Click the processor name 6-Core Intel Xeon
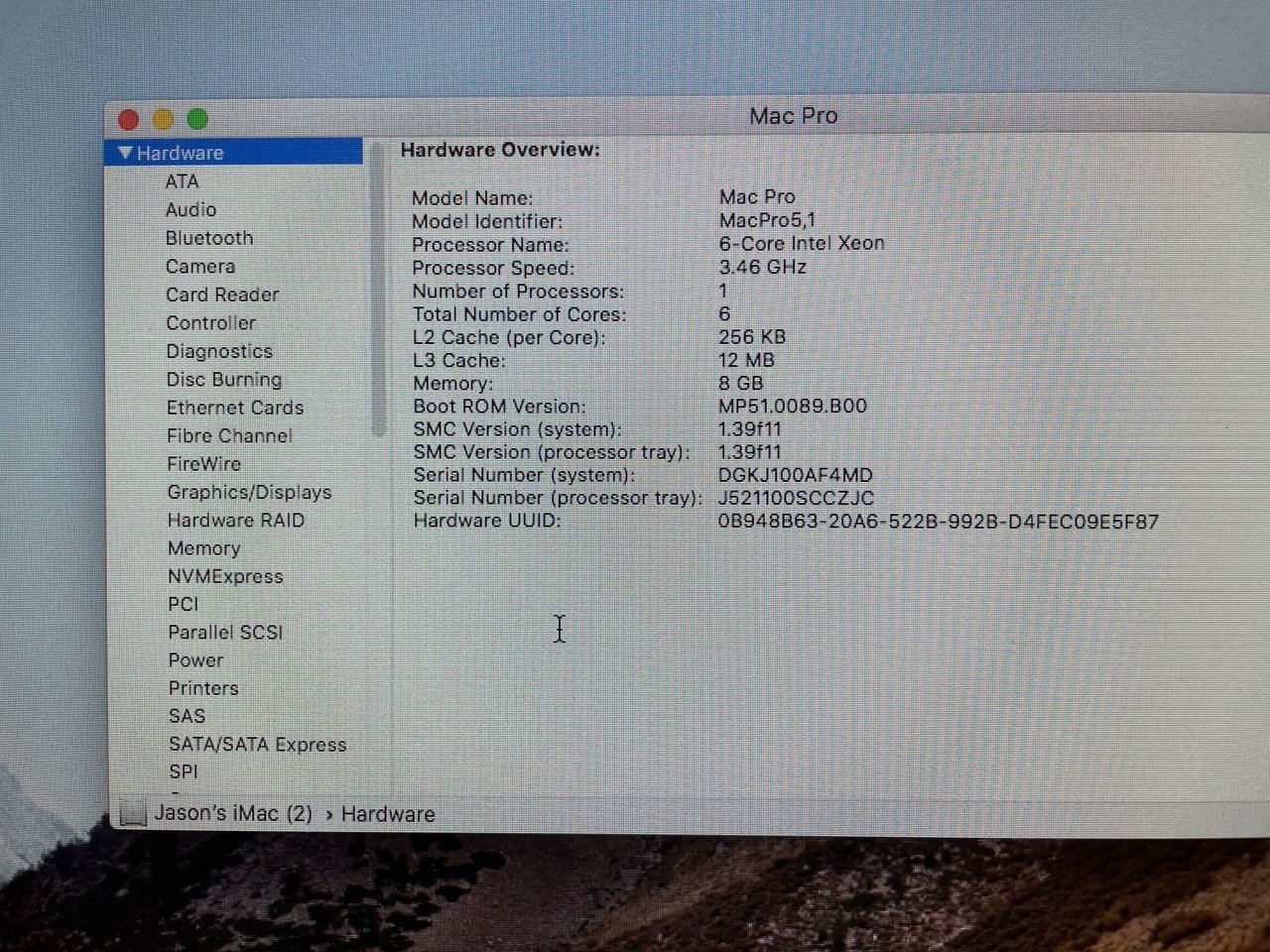The height and width of the screenshot is (952, 1270). coord(802,243)
